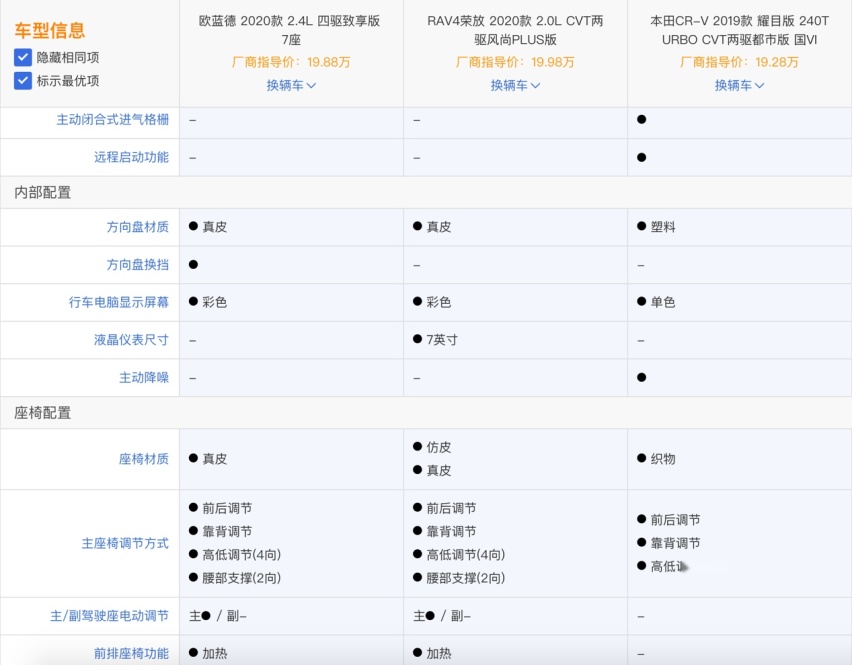Click the 本田CR-V 2019款 car title

click(x=740, y=30)
